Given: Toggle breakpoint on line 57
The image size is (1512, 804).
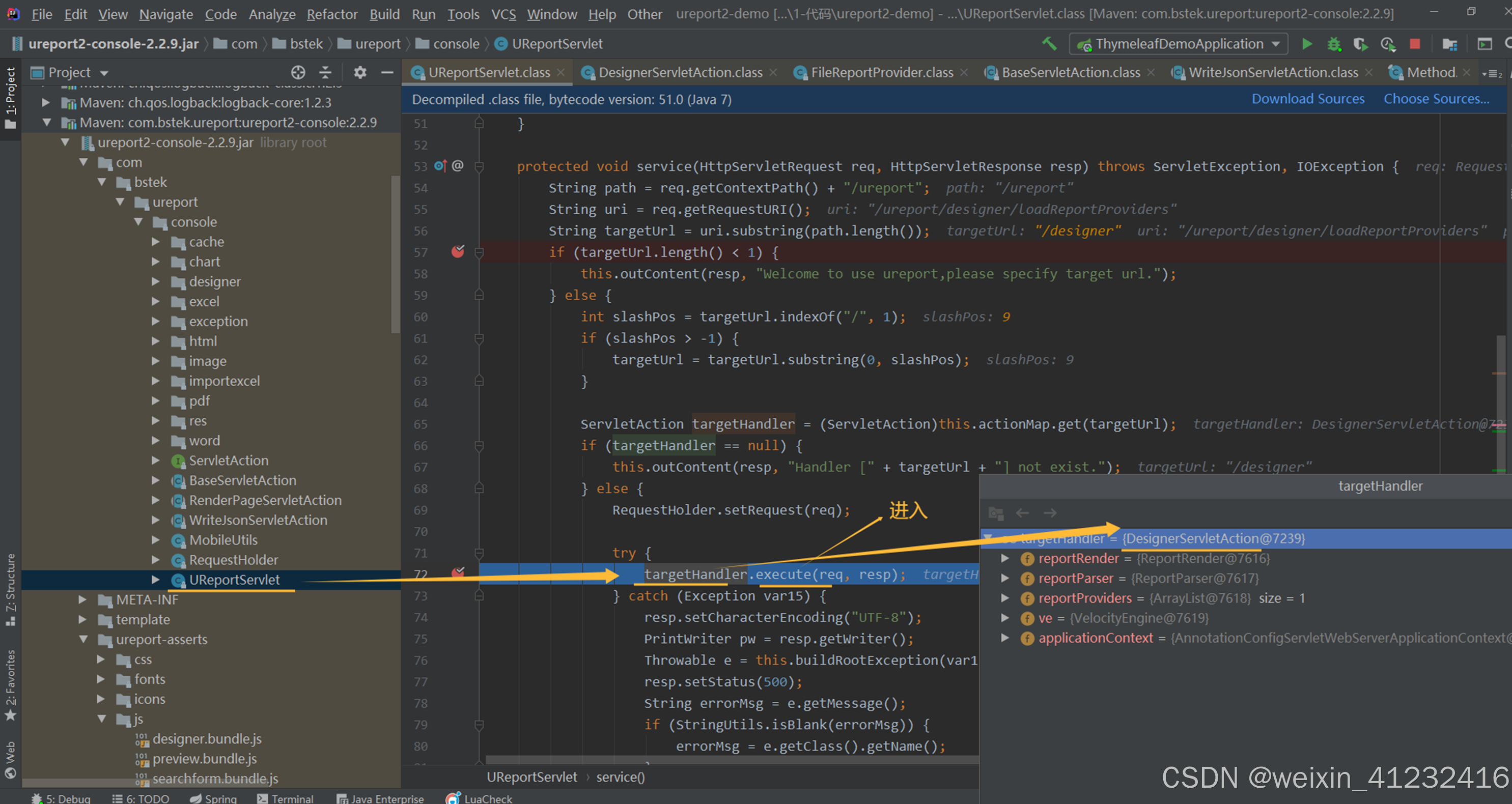Looking at the screenshot, I should coord(458,252).
